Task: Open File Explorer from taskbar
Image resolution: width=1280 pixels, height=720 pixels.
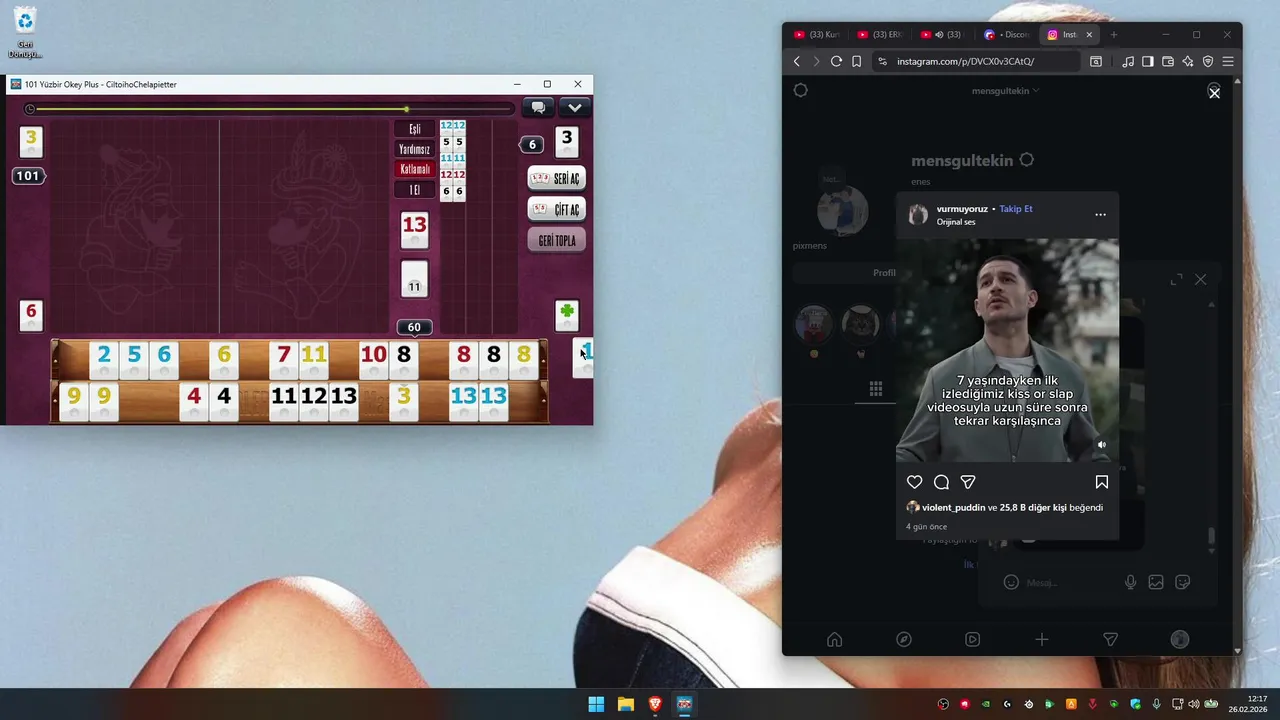Action: point(625,704)
